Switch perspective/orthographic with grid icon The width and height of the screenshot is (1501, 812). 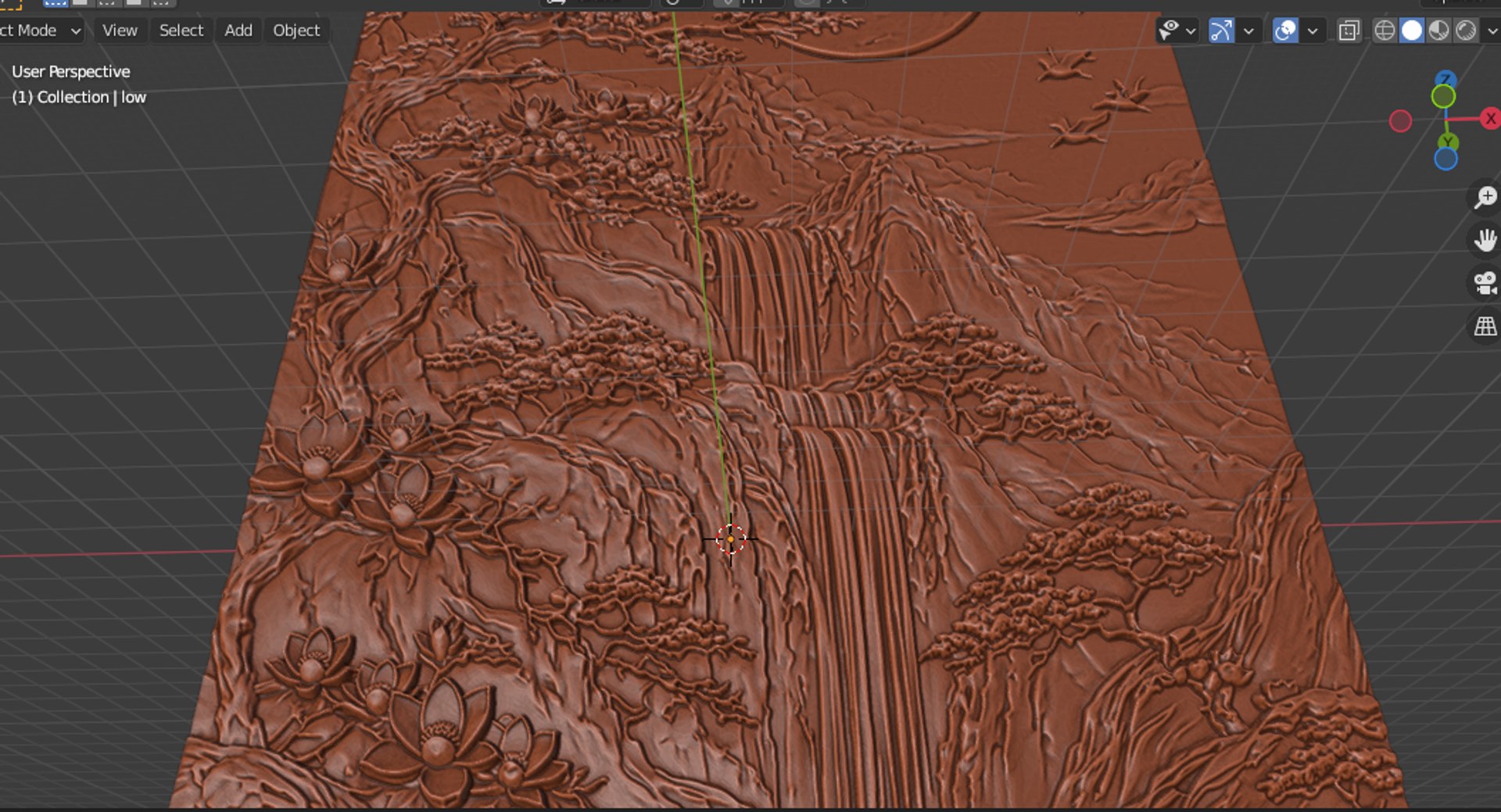1485,326
